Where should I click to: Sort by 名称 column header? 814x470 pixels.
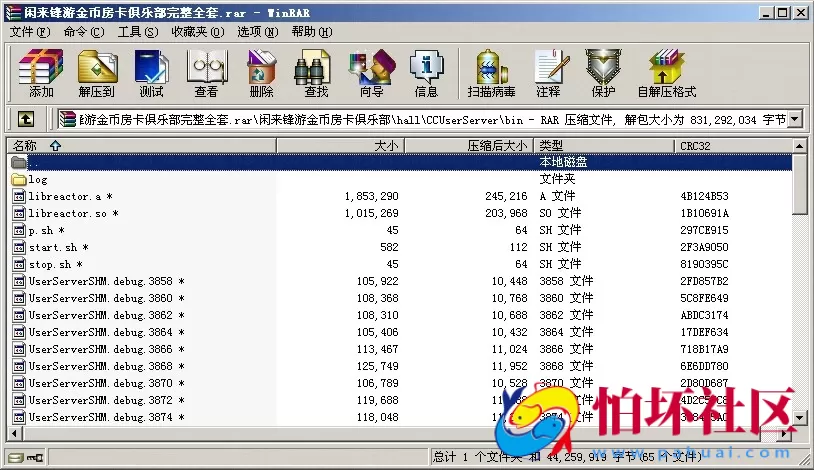coord(142,146)
